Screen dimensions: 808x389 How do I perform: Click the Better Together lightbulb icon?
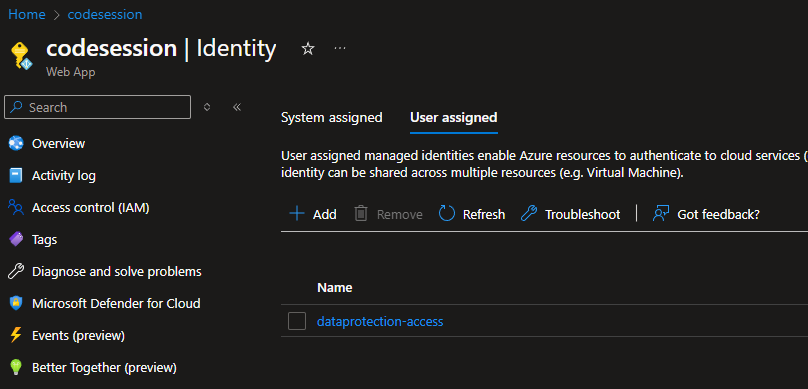pos(16,367)
